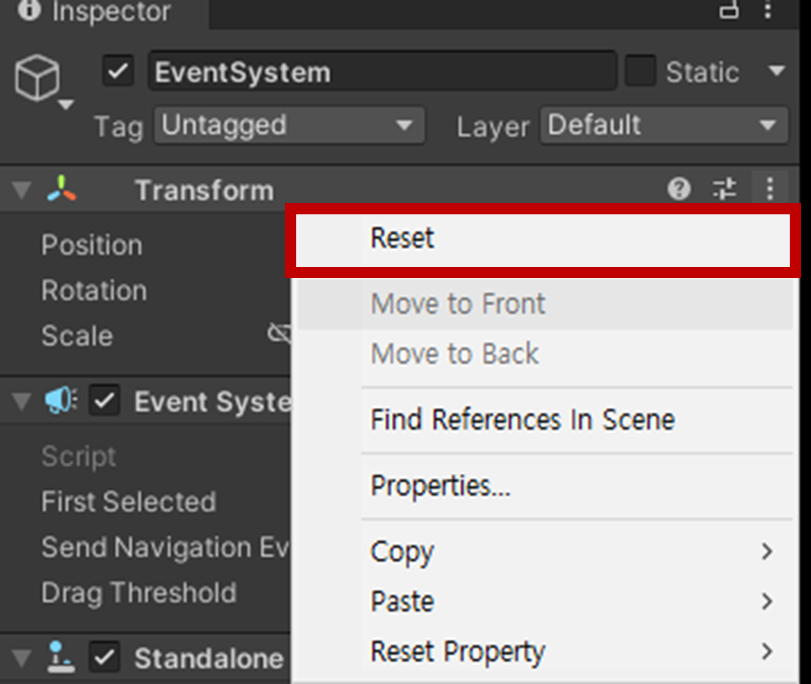This screenshot has height=684, width=811.
Task: Collapse the Event System component foldout
Action: click(21, 401)
